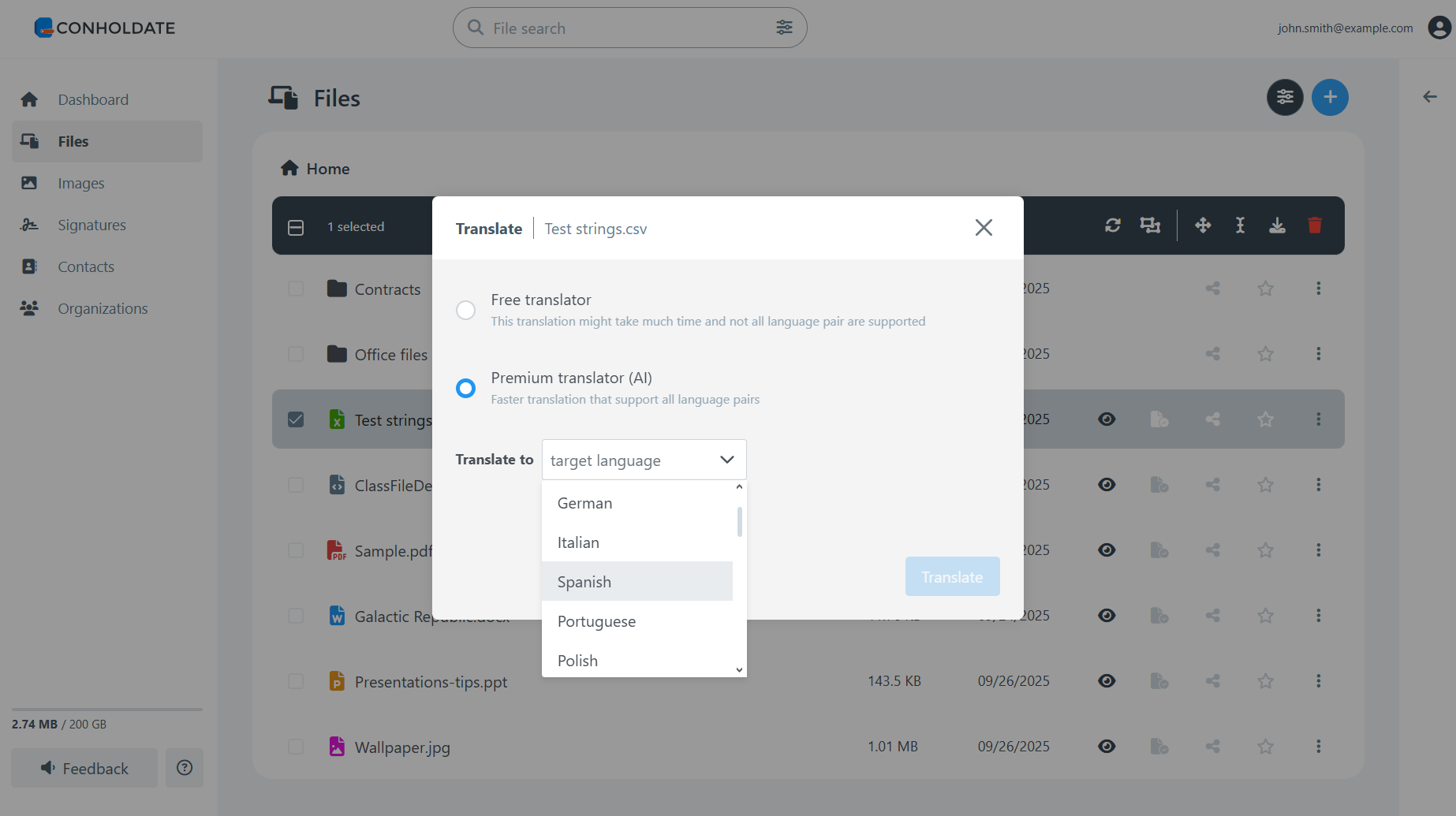Click the blue add new file button
The width and height of the screenshot is (1456, 816).
click(1330, 97)
